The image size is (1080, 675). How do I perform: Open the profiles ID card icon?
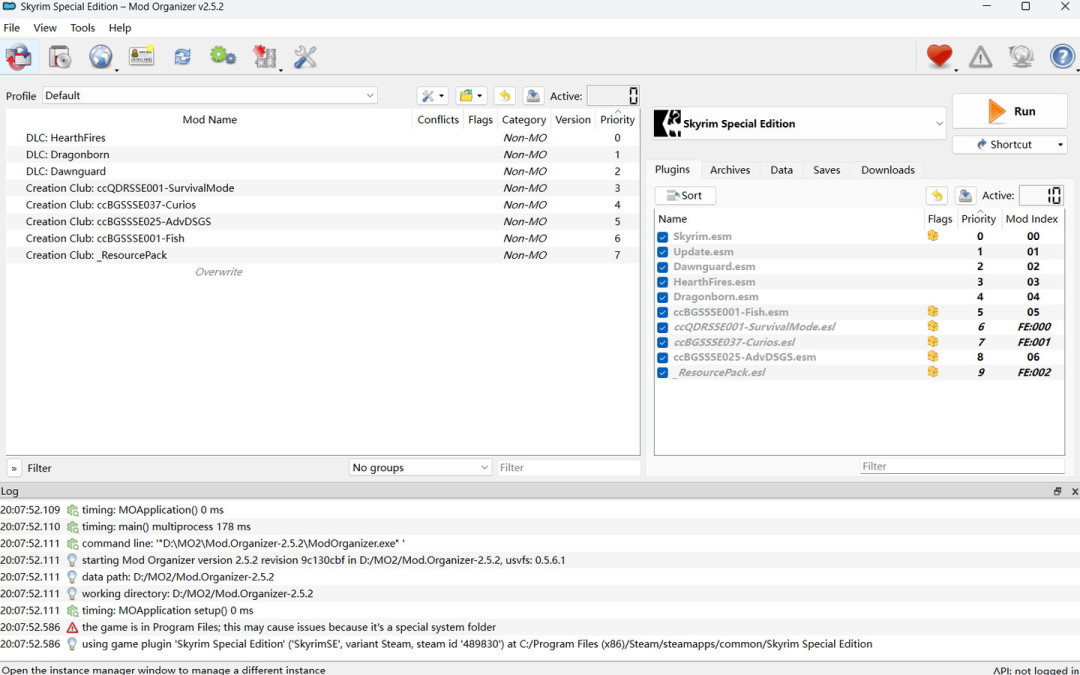(141, 56)
